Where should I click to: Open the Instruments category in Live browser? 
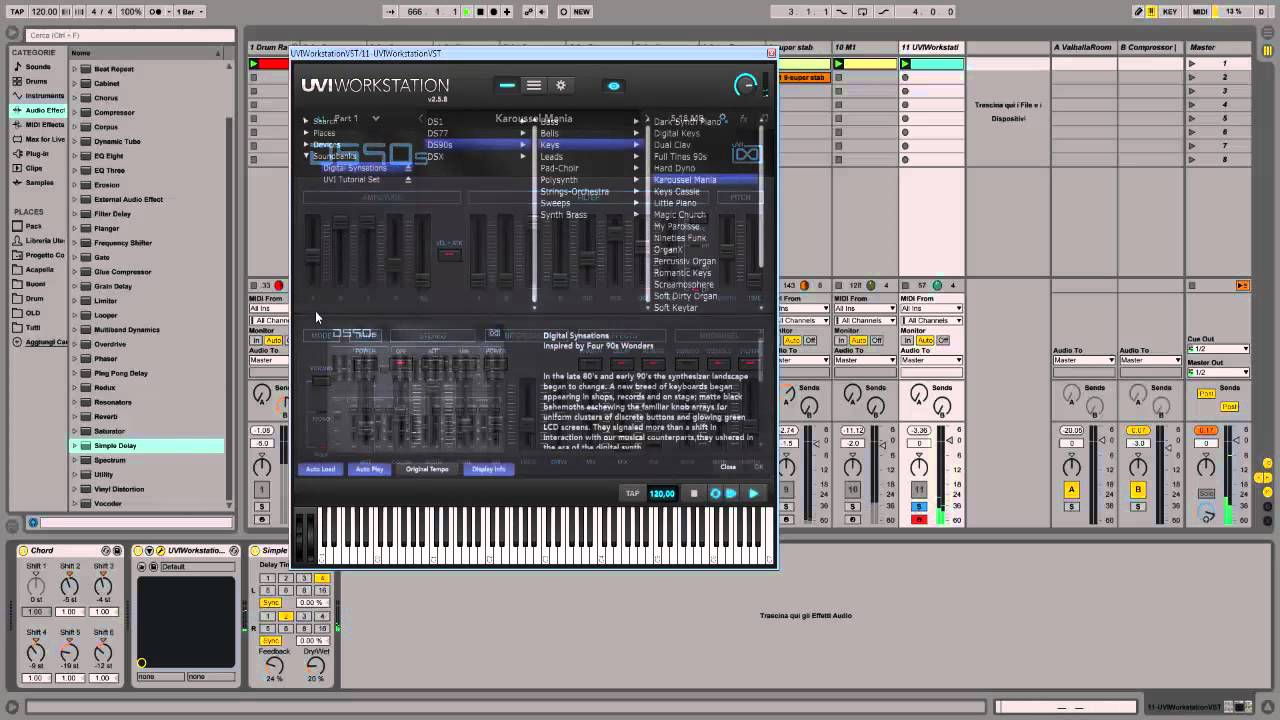pos(38,96)
